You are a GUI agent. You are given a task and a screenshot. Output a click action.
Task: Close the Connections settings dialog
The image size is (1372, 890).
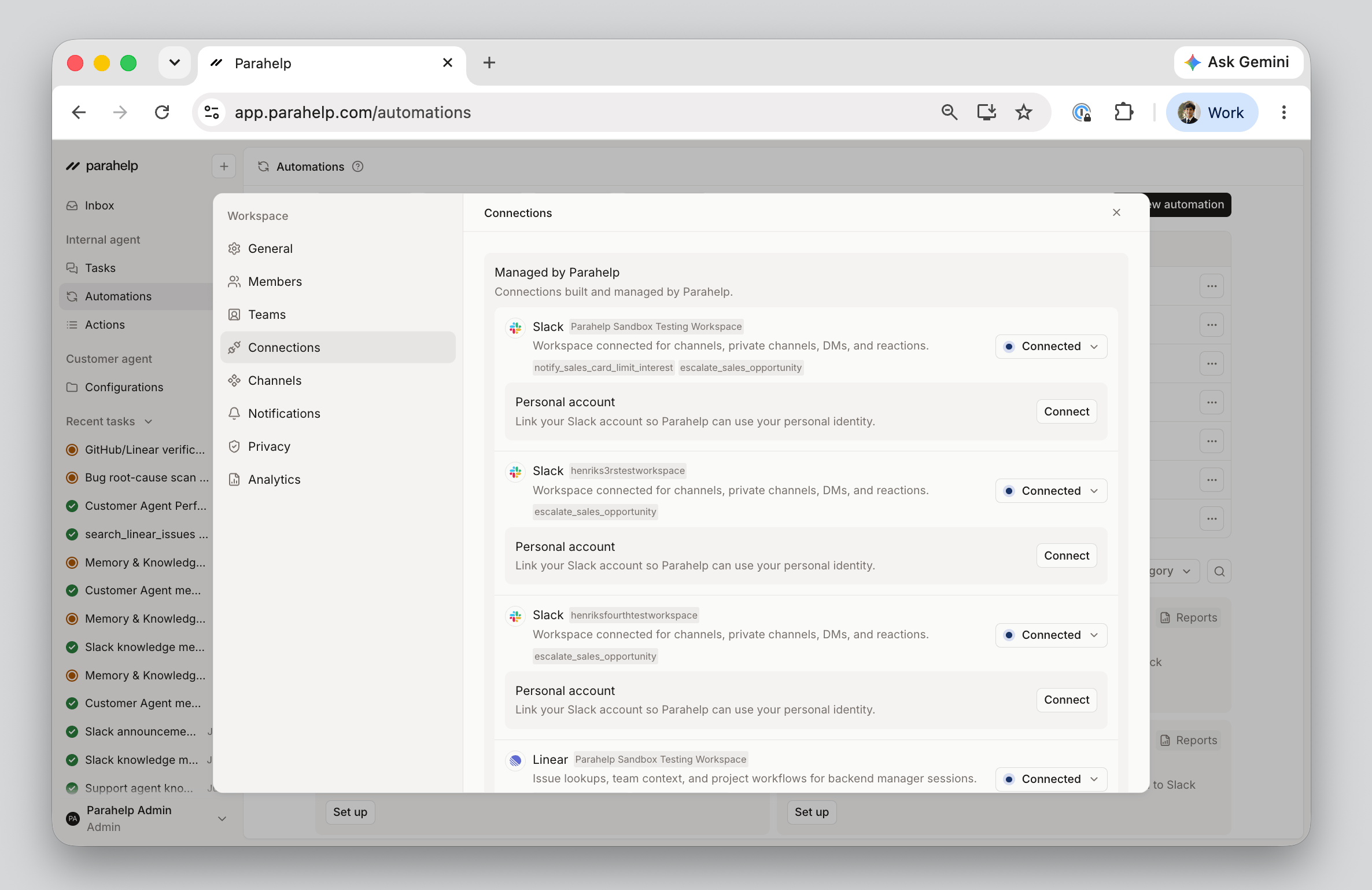tap(1116, 212)
